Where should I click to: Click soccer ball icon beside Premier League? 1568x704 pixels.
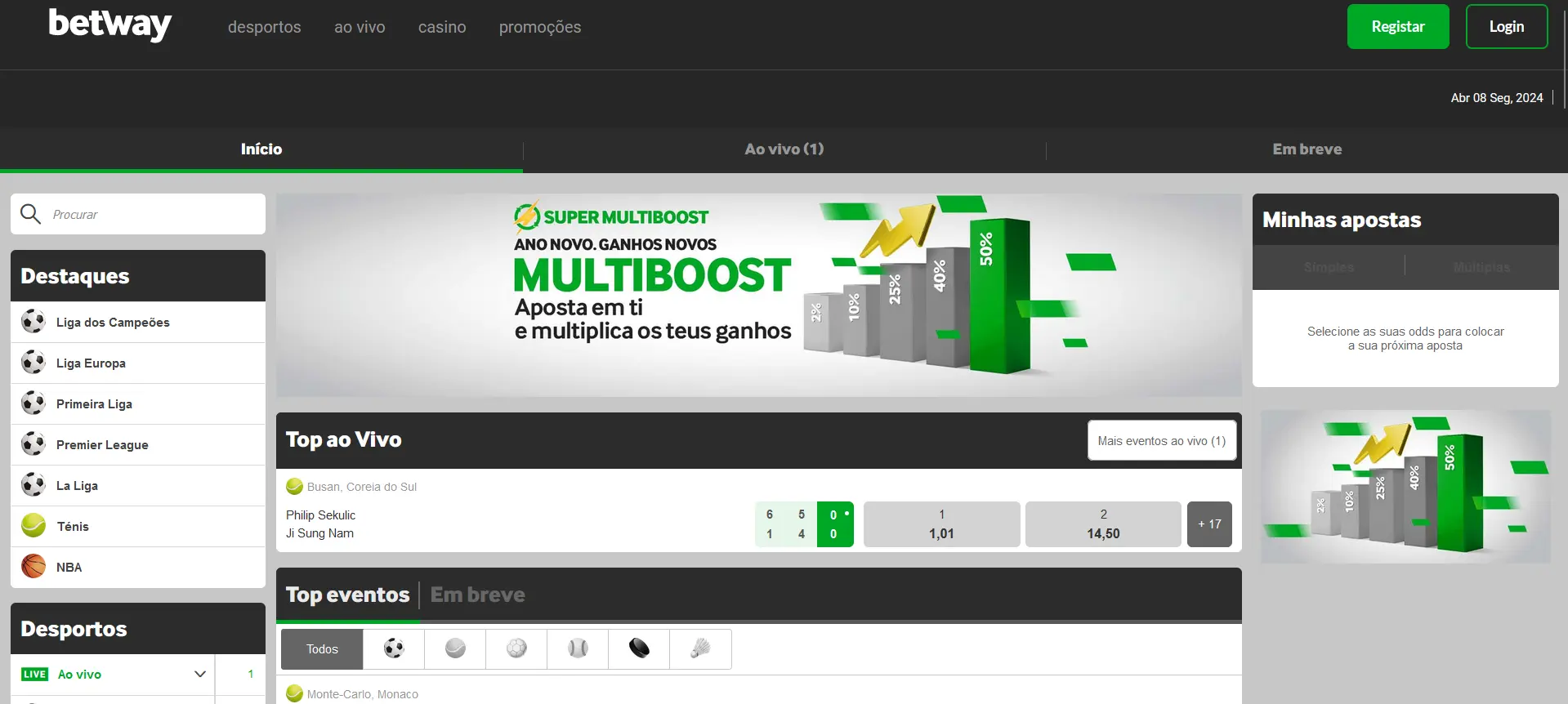pyautogui.click(x=34, y=443)
